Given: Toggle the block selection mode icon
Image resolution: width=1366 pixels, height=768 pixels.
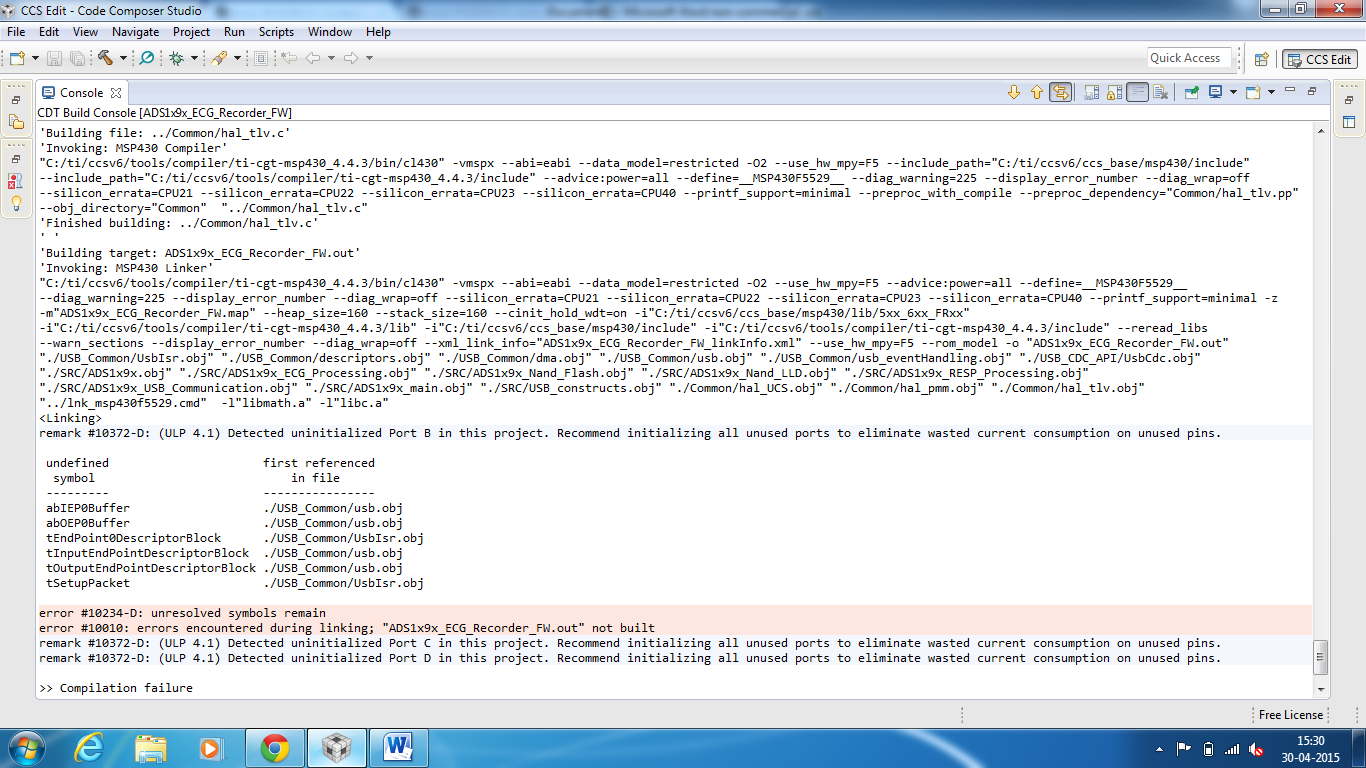Looking at the screenshot, I should (x=261, y=59).
